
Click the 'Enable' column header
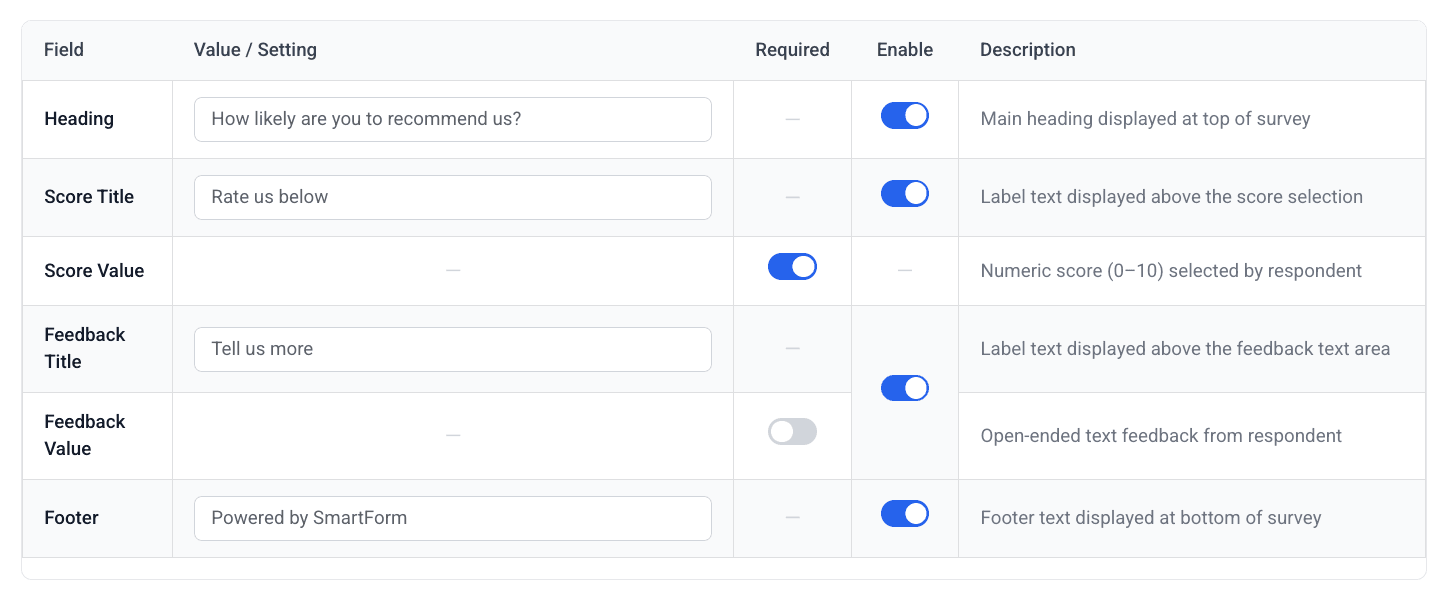(x=905, y=50)
